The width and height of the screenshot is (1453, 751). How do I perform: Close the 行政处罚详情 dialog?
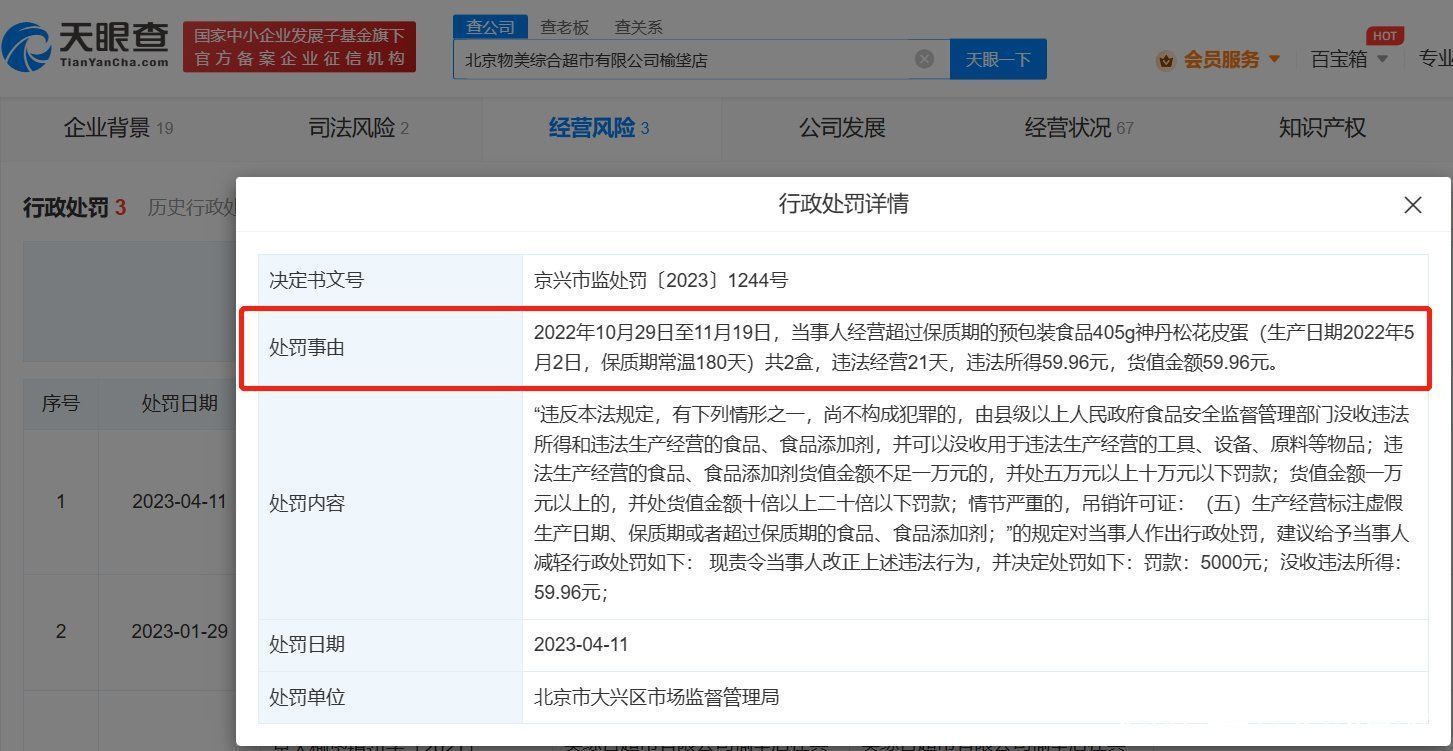[1412, 205]
